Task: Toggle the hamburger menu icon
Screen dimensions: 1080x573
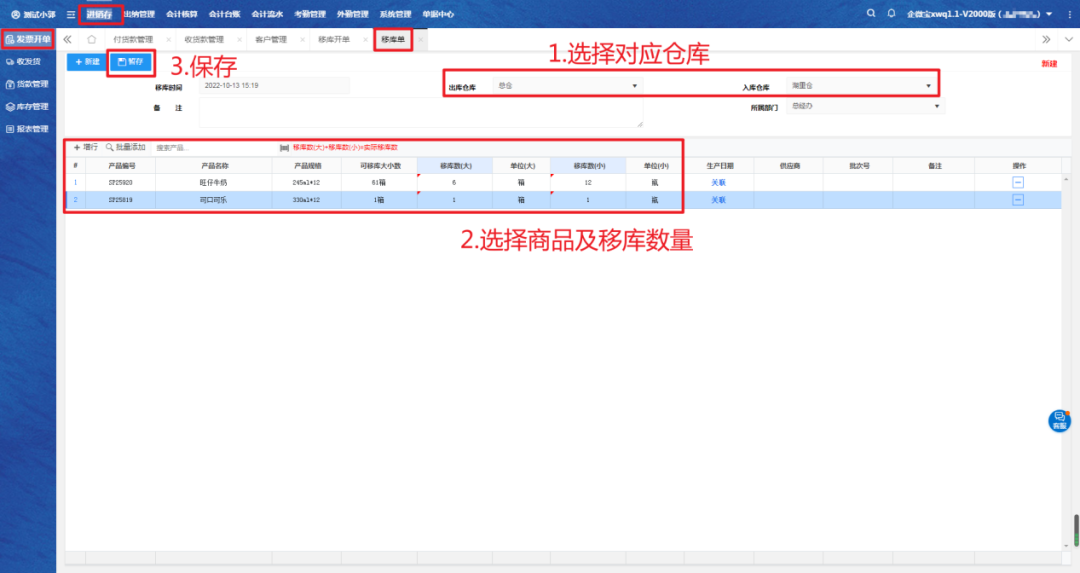Action: tap(70, 14)
